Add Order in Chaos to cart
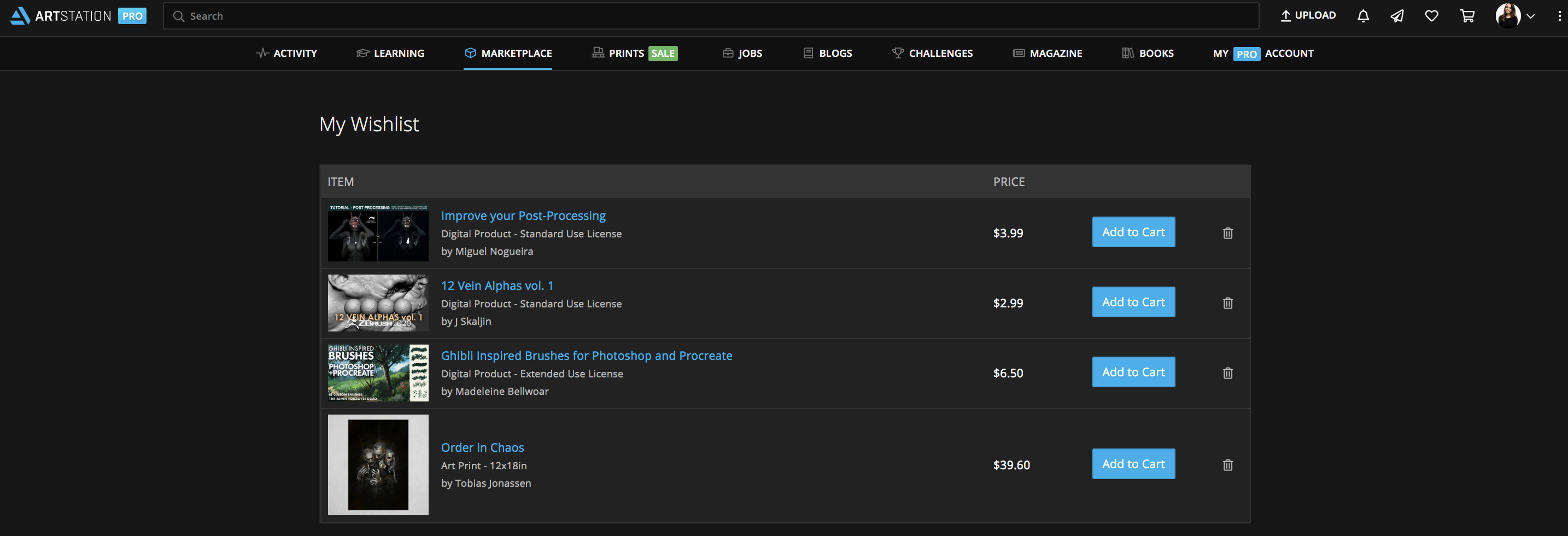Screen dimensions: 1568x536 tap(1133, 464)
